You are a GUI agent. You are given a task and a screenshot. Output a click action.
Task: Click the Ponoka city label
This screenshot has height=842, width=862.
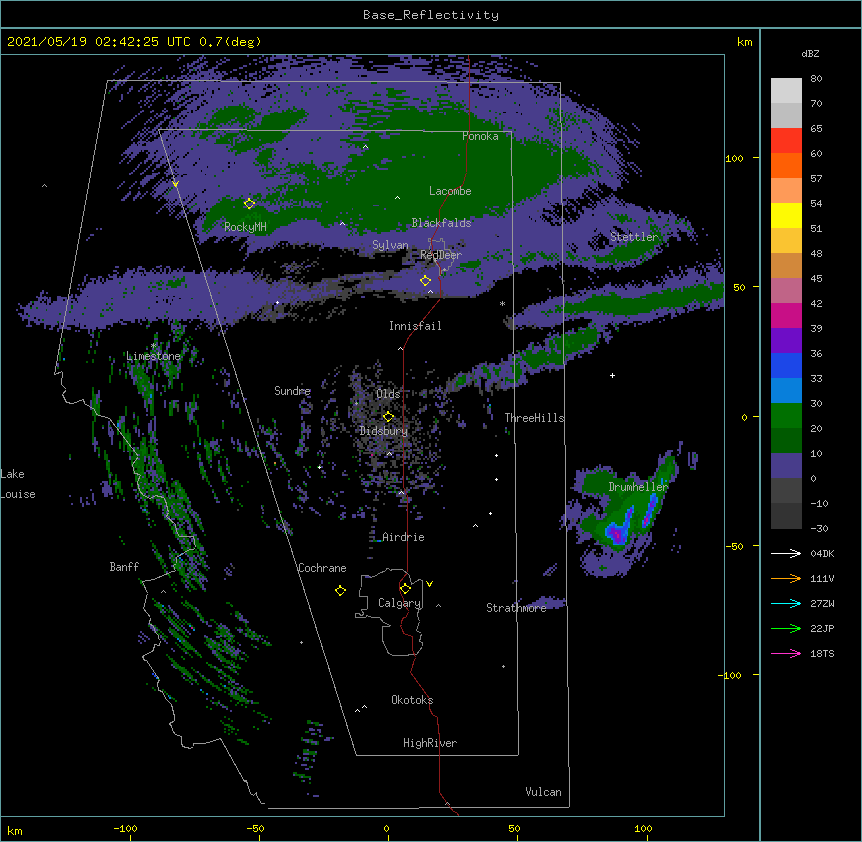(480, 136)
